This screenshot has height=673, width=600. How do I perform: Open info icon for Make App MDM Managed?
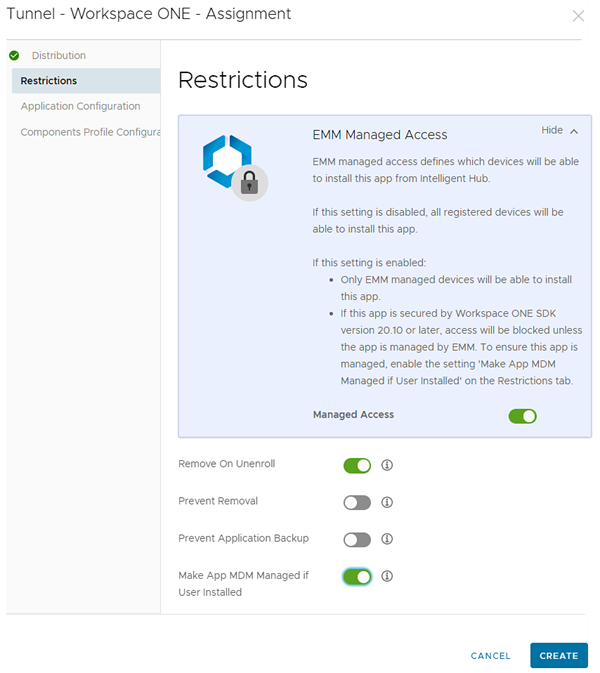(387, 576)
